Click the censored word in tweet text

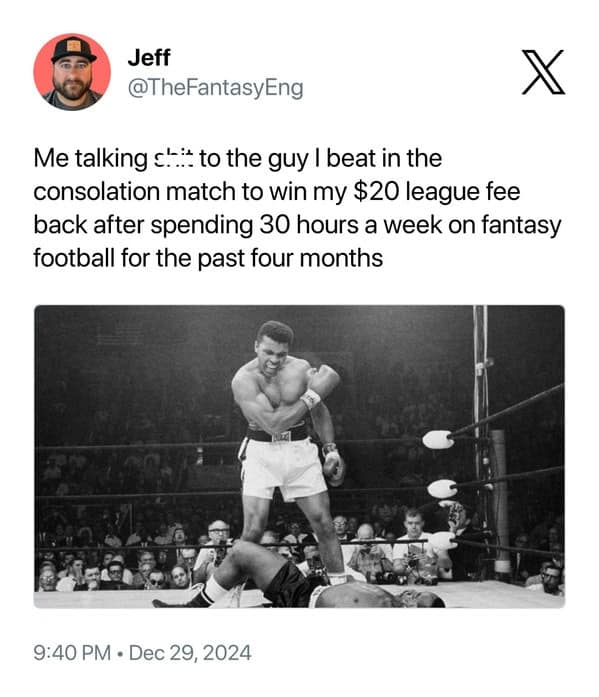(173, 159)
